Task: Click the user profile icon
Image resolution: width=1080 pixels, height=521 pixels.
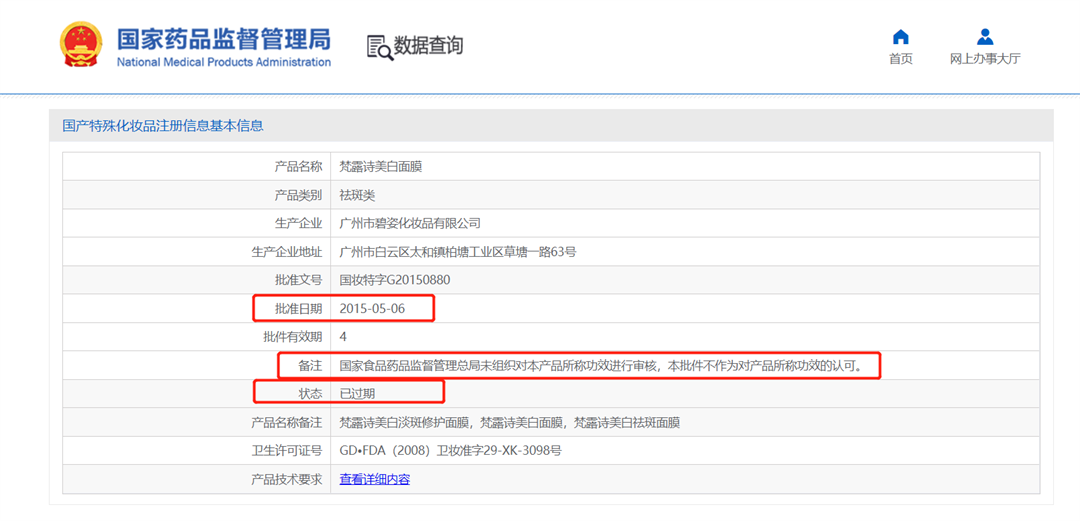Action: [984, 37]
